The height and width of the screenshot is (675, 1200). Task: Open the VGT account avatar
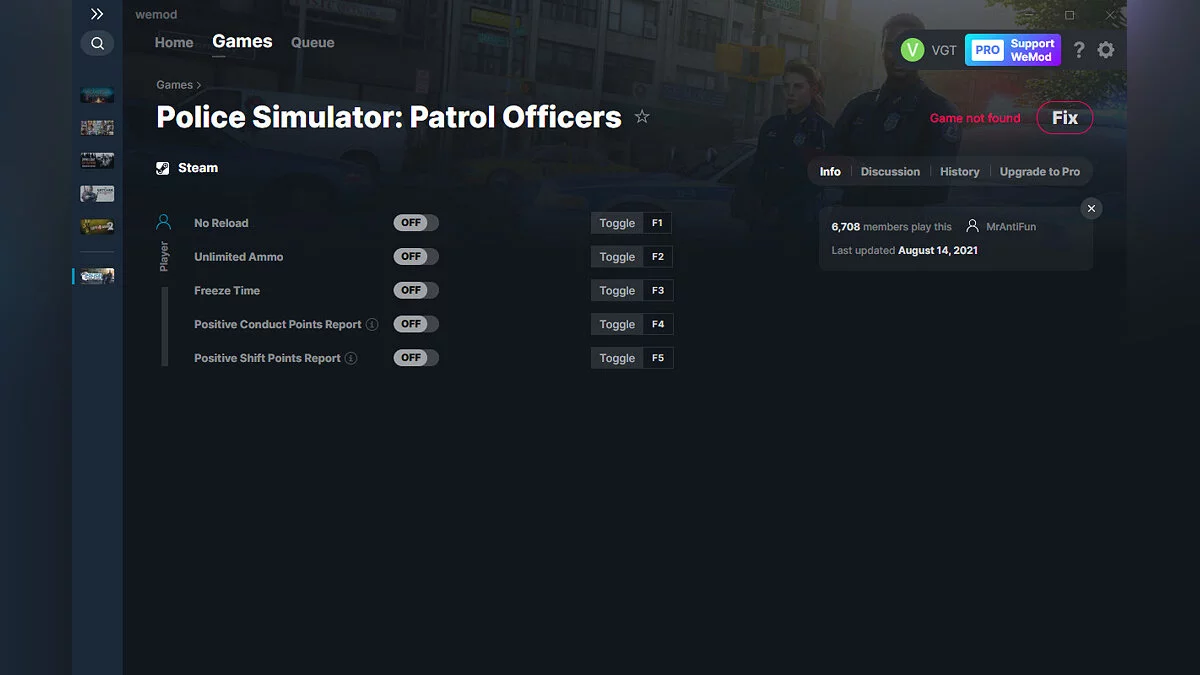click(911, 48)
